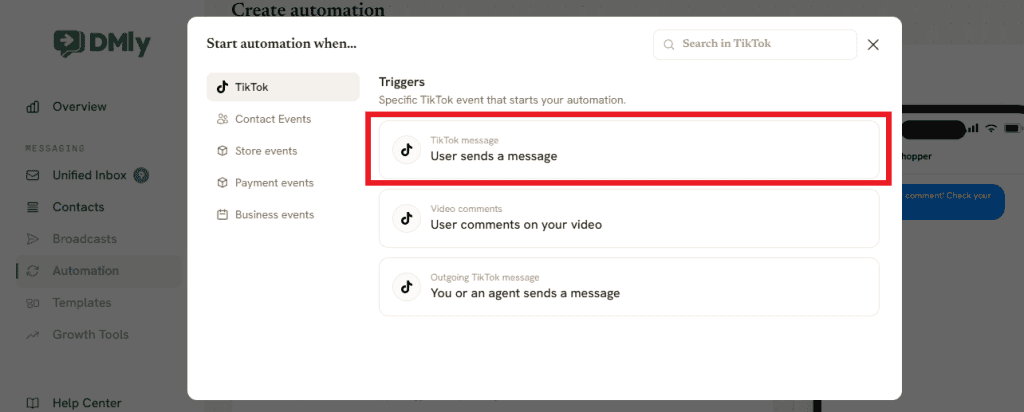Viewport: 1024px width, 412px height.
Task: Open the Business events category
Action: click(x=283, y=214)
